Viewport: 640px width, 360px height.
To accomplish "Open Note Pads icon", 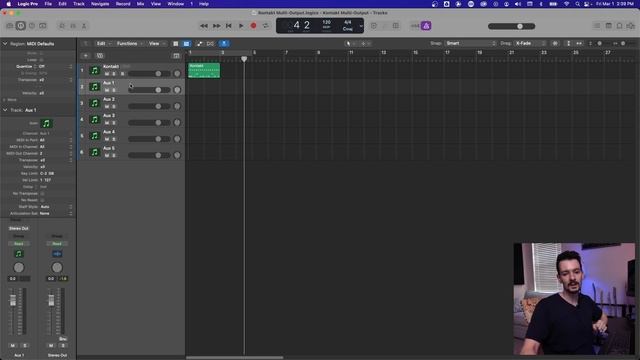I will [x=609, y=26].
